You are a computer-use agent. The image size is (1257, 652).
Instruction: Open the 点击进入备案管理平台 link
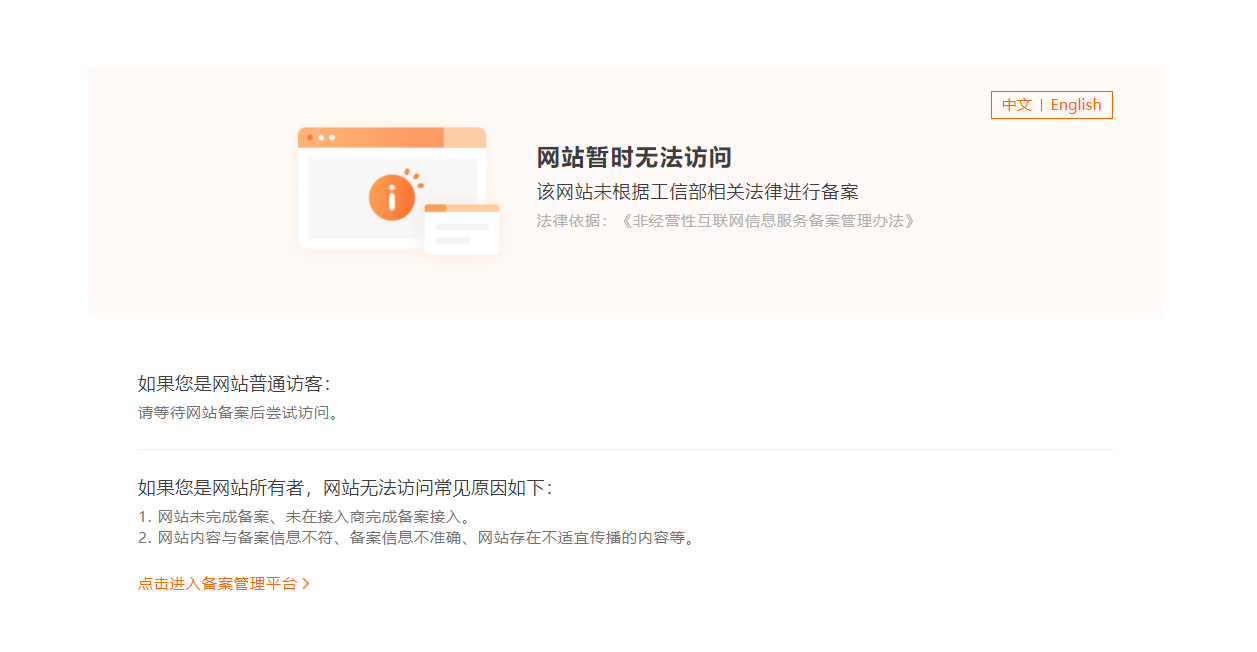point(217,584)
